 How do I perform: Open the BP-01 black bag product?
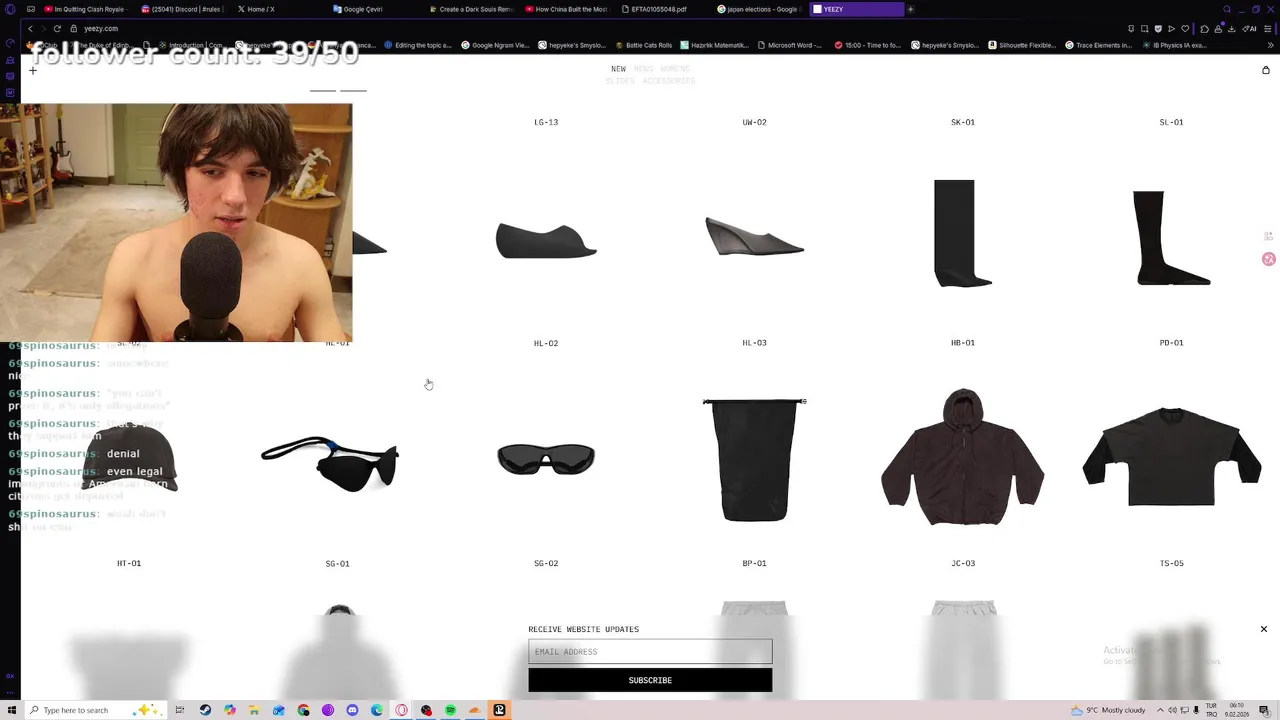tap(754, 459)
